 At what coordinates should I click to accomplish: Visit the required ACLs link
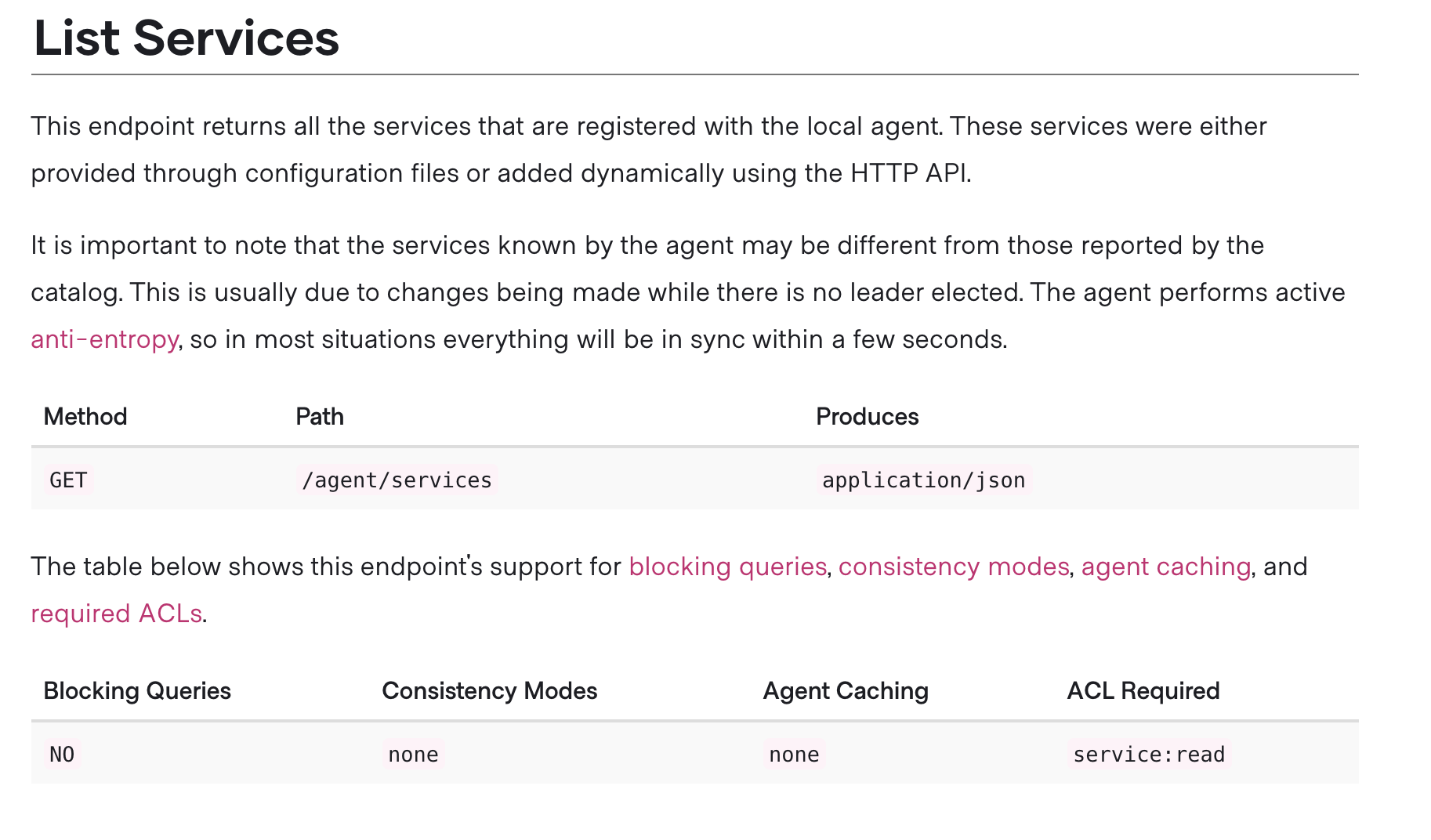116,614
